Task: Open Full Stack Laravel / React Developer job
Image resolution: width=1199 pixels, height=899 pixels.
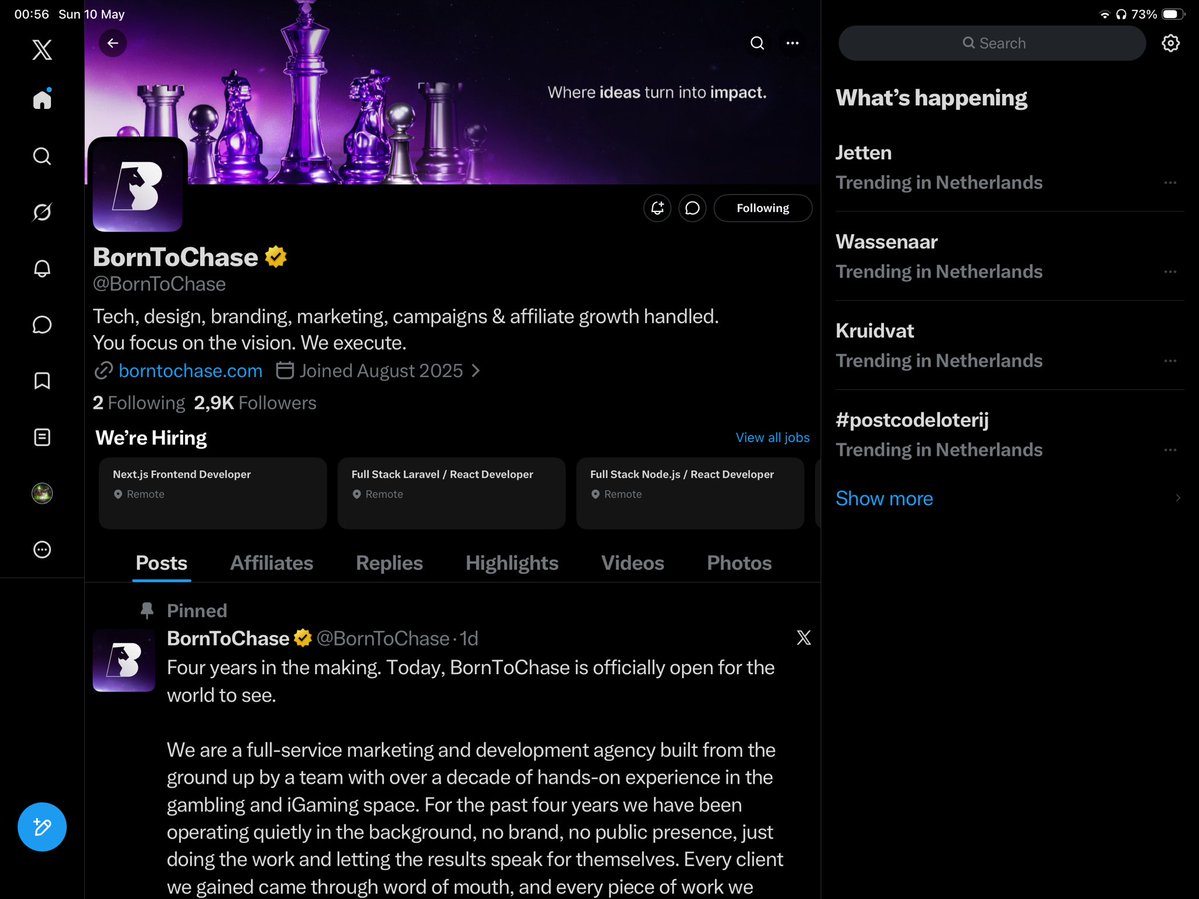Action: coord(451,493)
